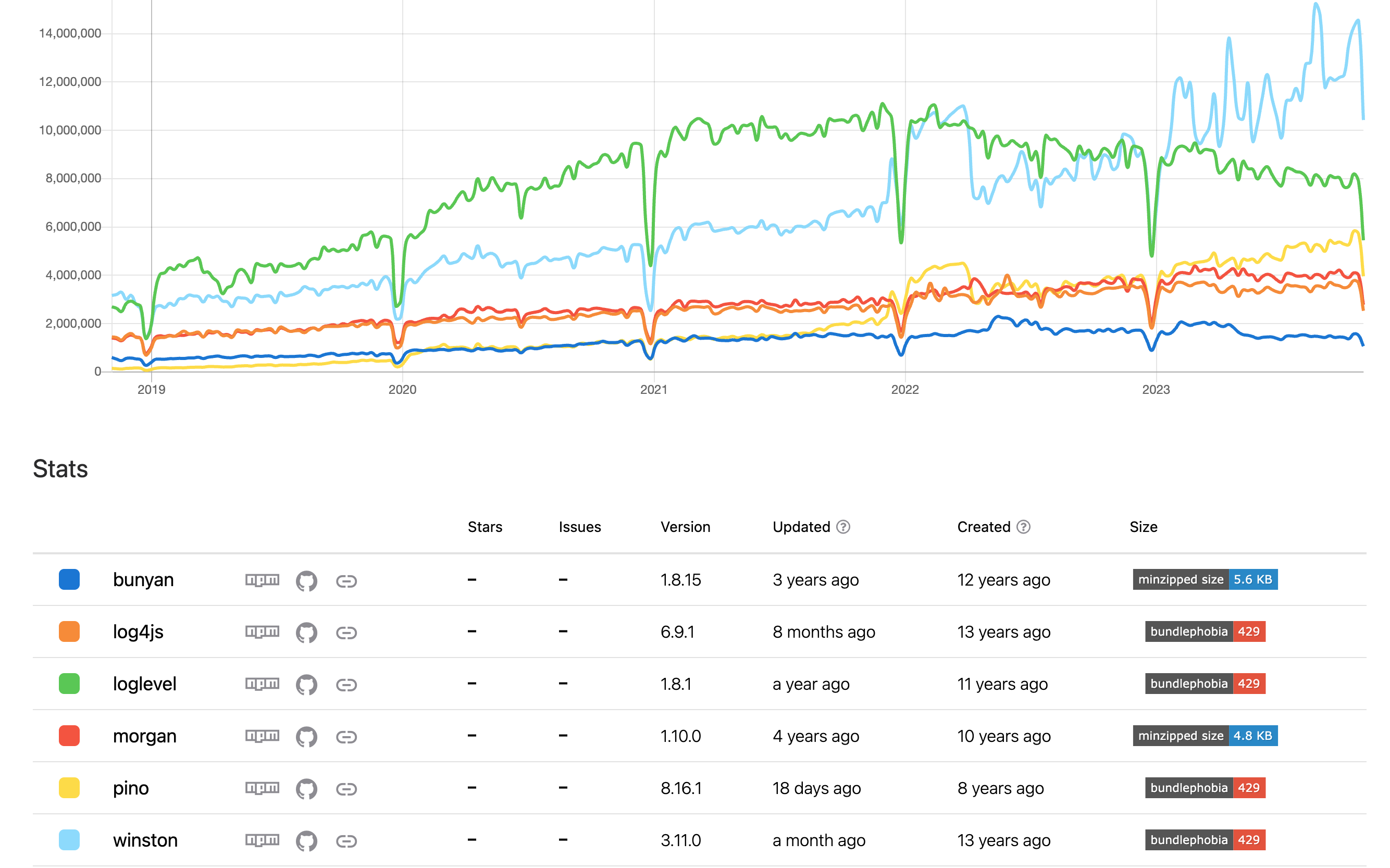Image resolution: width=1390 pixels, height=868 pixels.
Task: Open the pino GitHub repository icon
Action: 306,789
